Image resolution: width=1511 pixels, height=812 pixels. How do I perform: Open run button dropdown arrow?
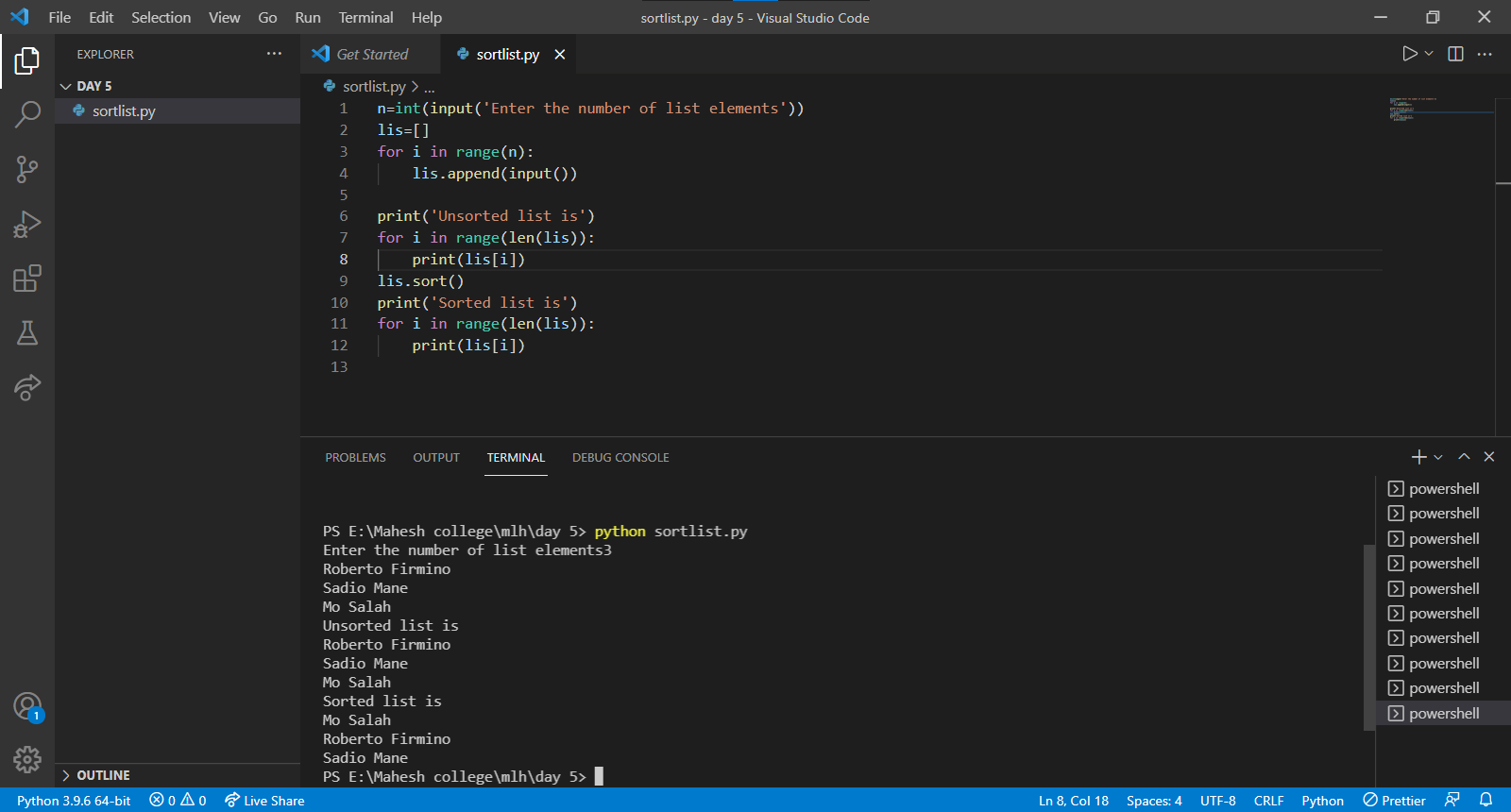click(x=1429, y=54)
